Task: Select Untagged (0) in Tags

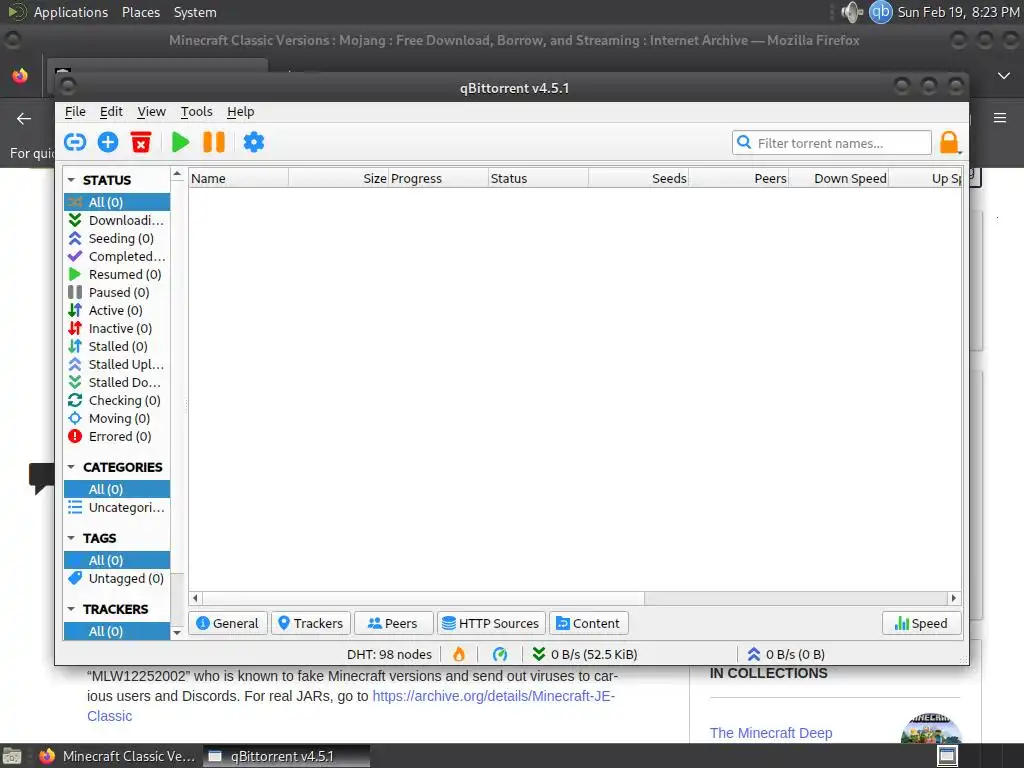Action: point(117,578)
